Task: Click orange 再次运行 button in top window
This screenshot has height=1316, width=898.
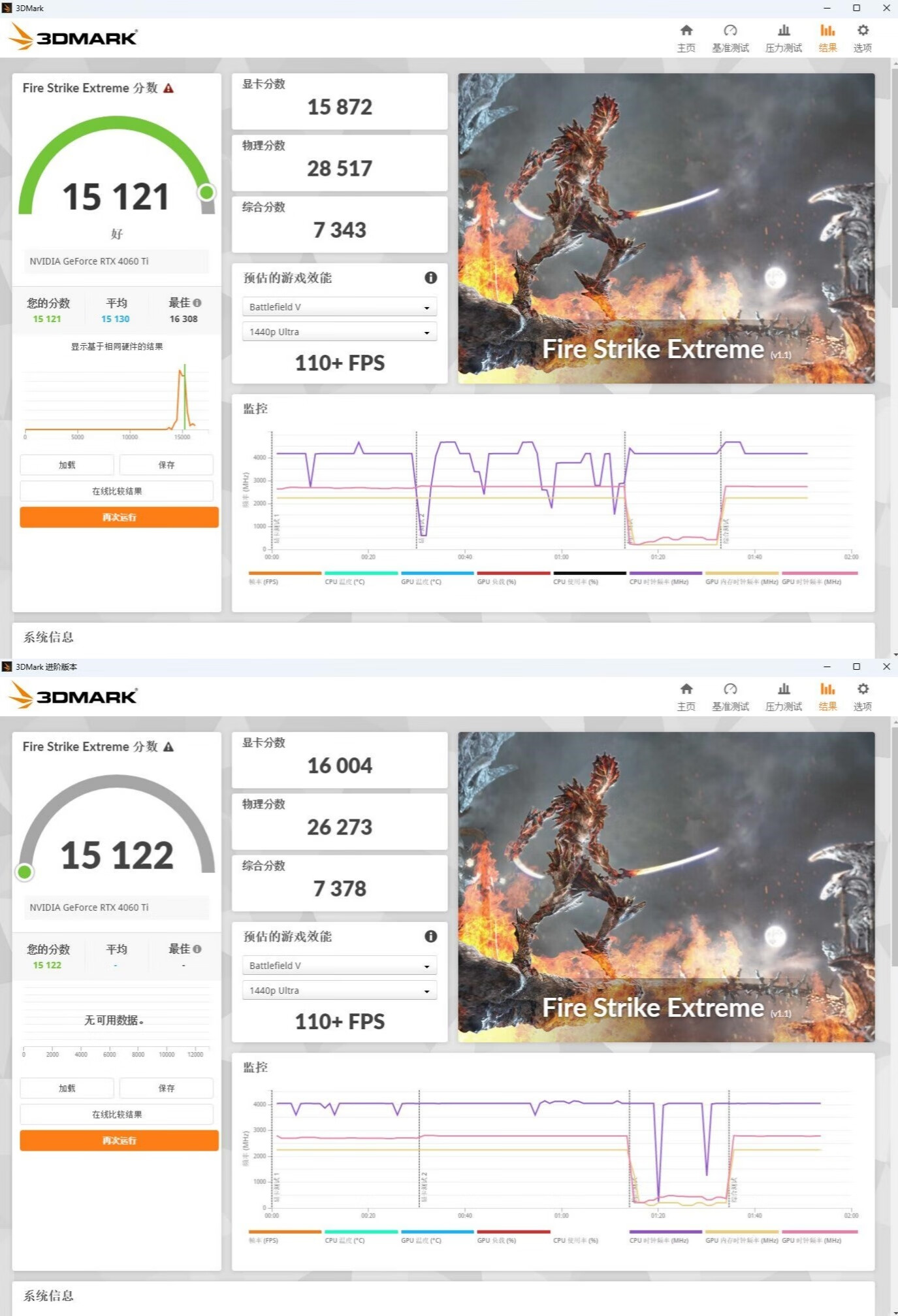Action: (x=119, y=517)
